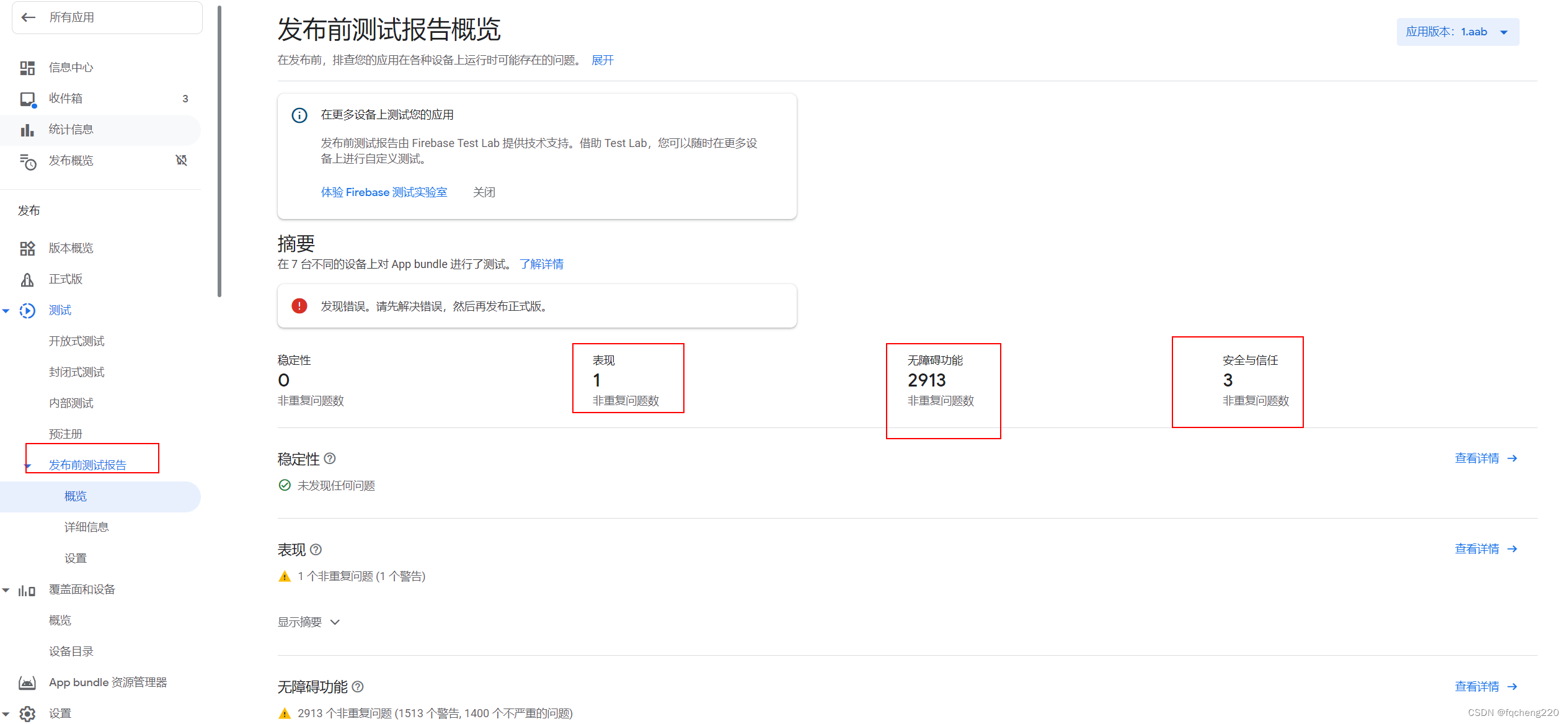Click the 发布概览 clock icon

click(x=29, y=163)
